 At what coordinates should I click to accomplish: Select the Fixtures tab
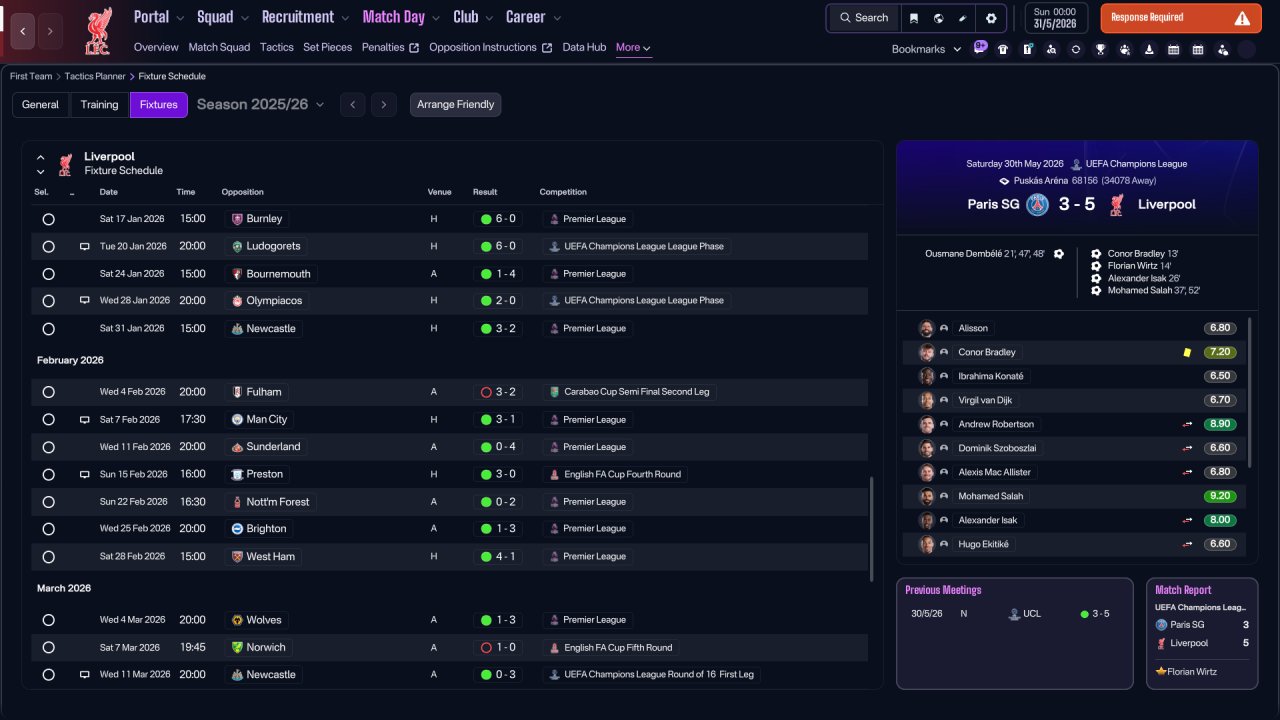159,105
